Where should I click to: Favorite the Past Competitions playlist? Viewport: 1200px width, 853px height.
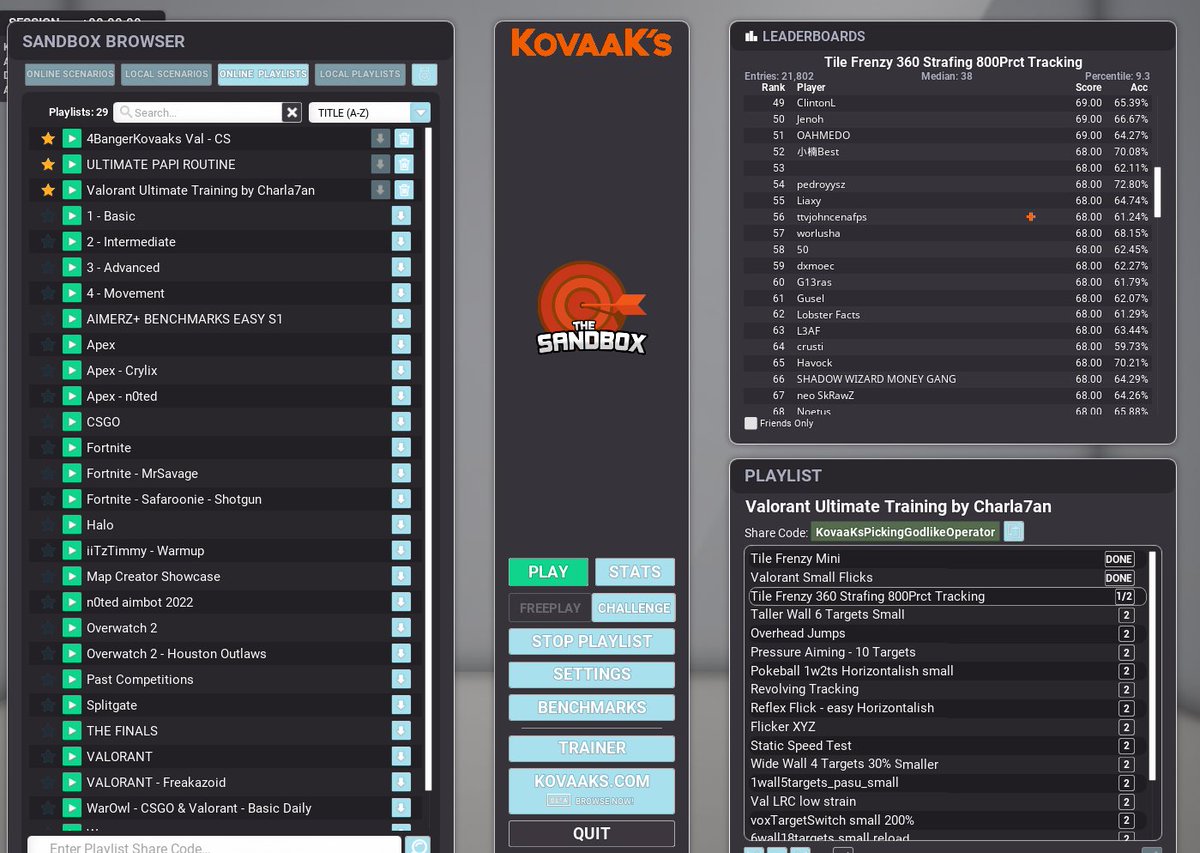pyautogui.click(x=47, y=680)
